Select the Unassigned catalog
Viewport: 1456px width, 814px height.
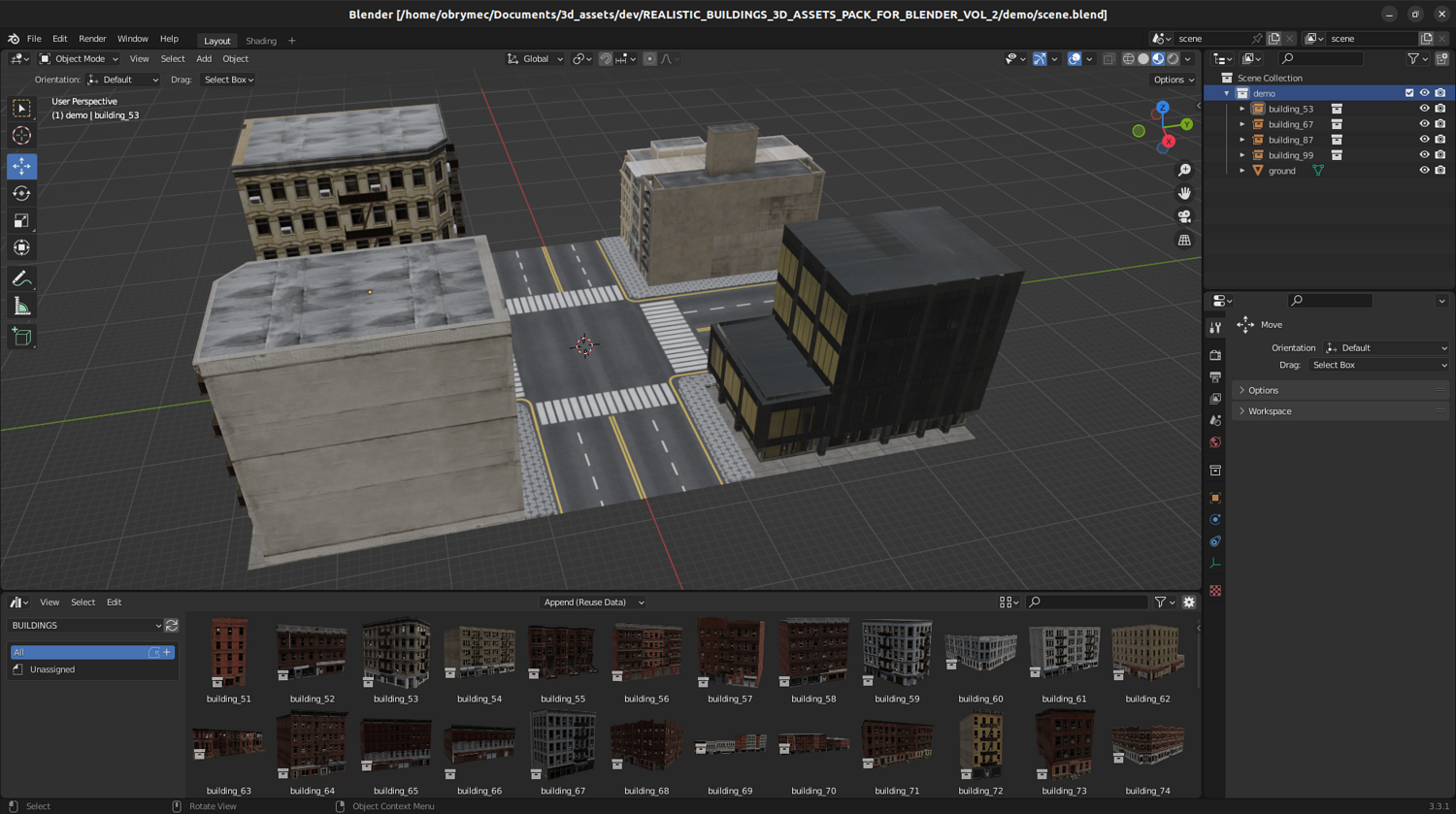pyautogui.click(x=52, y=669)
